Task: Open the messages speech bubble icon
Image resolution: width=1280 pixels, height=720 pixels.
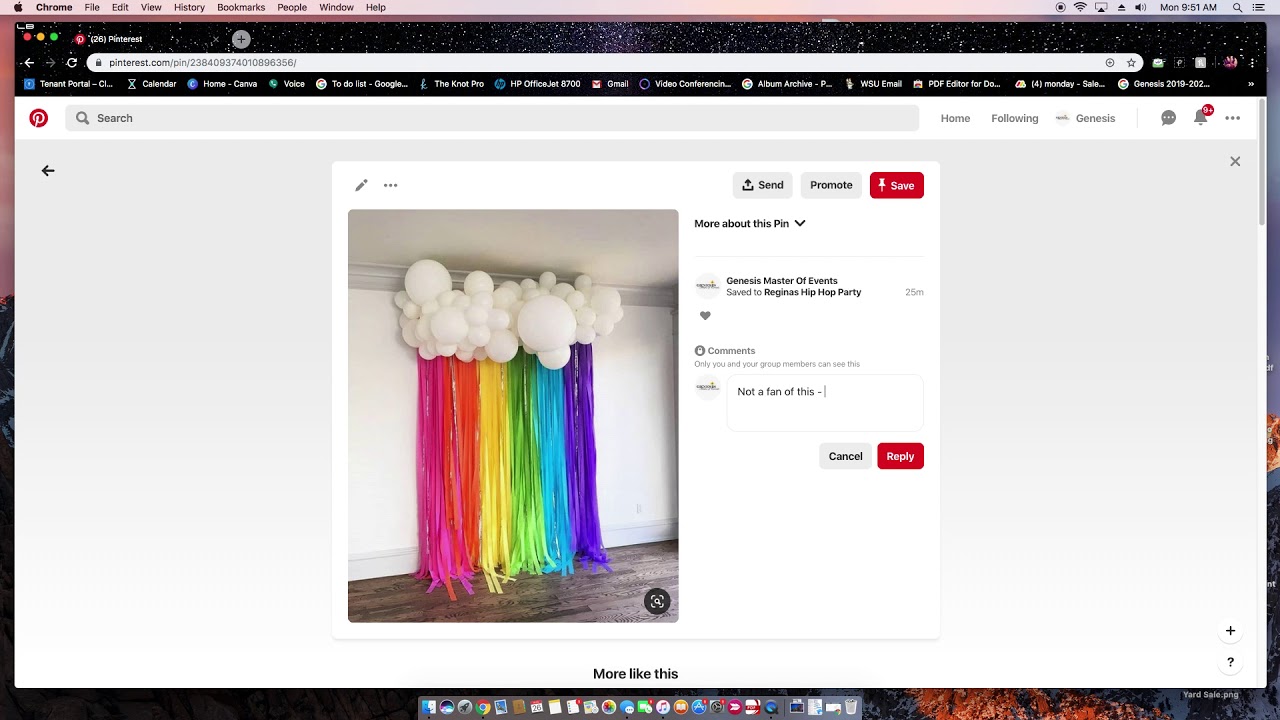Action: [x=1168, y=118]
